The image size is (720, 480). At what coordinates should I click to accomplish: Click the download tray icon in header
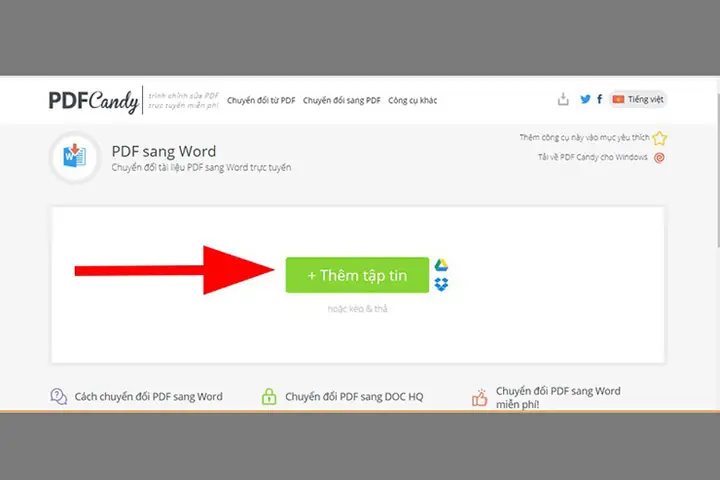563,99
